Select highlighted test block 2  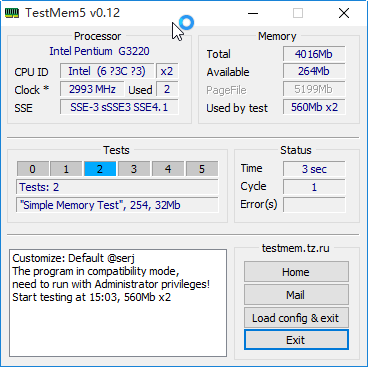coord(100,169)
